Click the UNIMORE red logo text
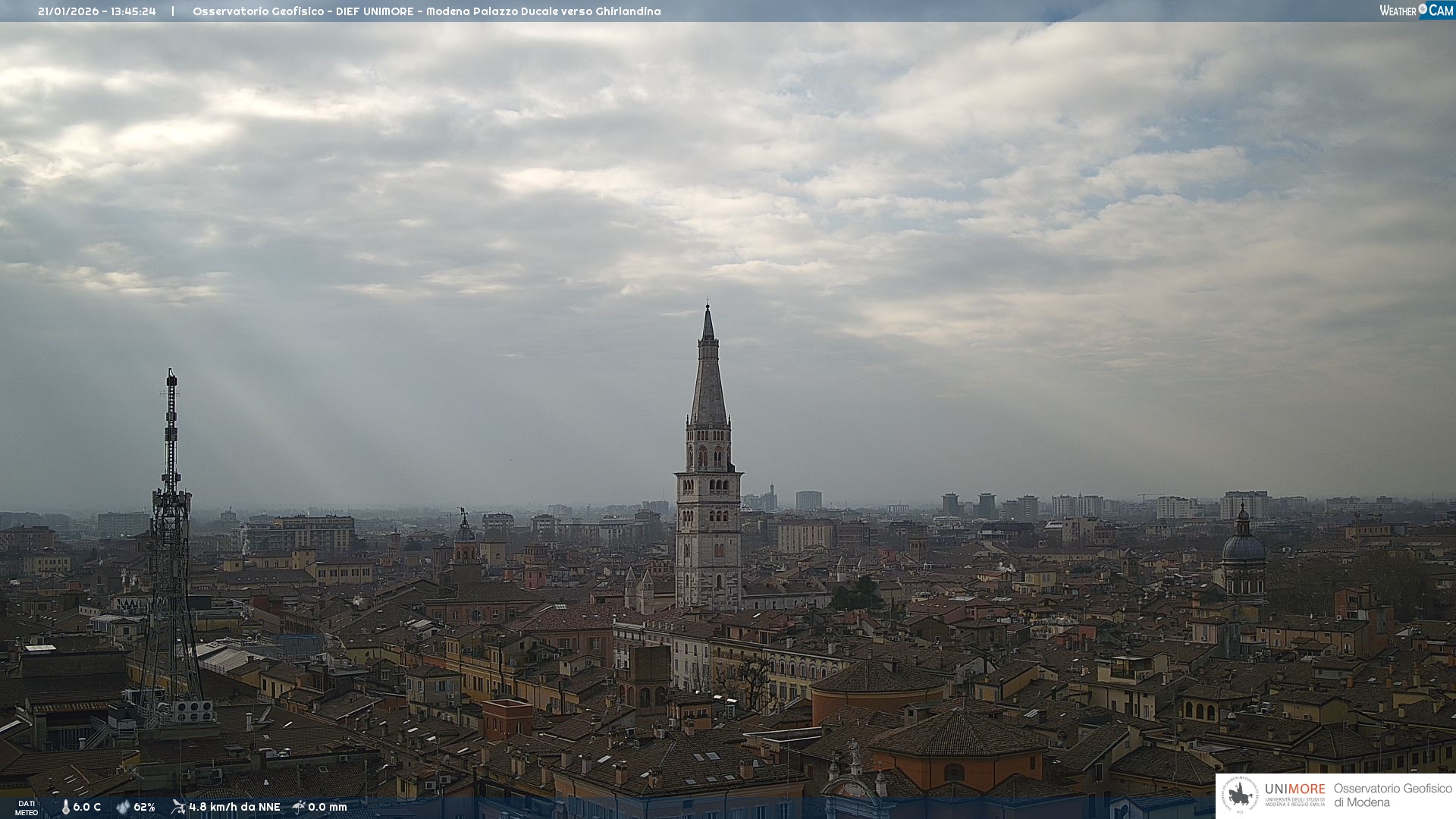This screenshot has height=819, width=1456. (x=1294, y=789)
